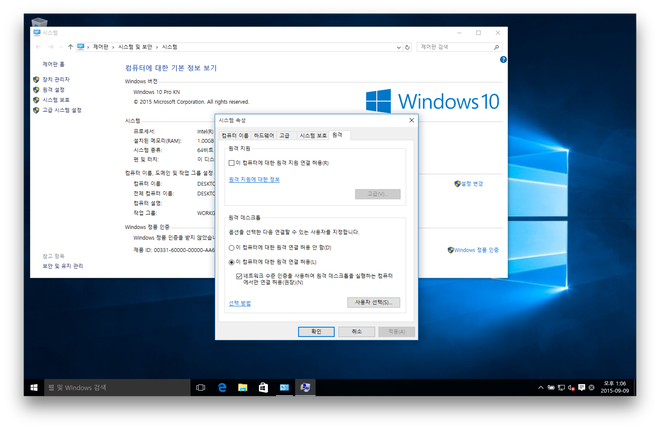
Task: Click the Forward arrow in System window
Action: coord(51,47)
